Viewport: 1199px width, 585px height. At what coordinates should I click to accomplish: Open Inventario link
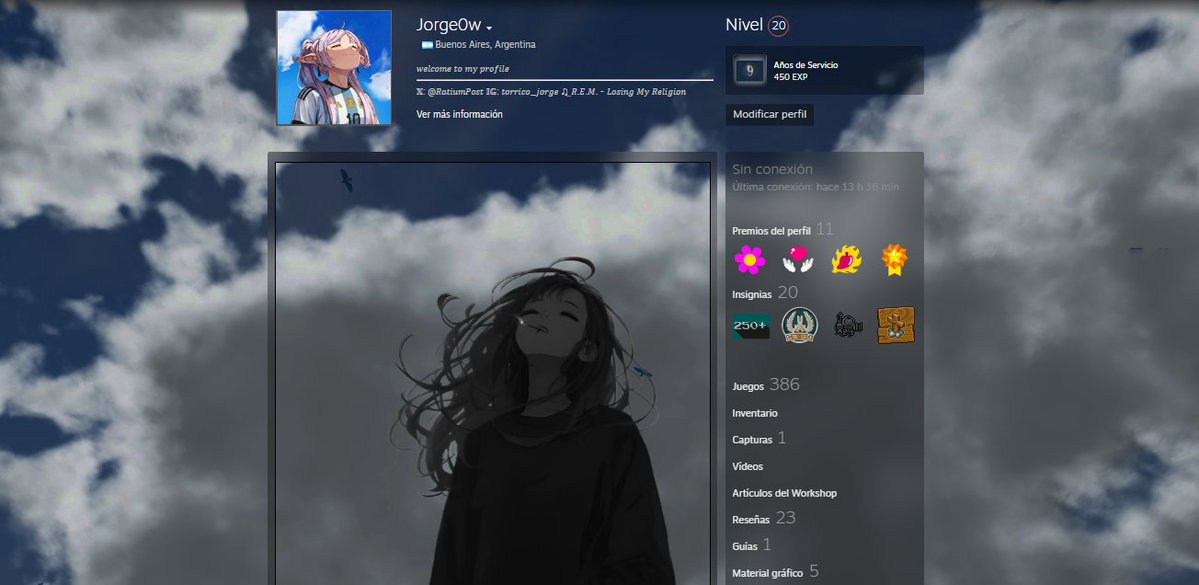click(755, 413)
